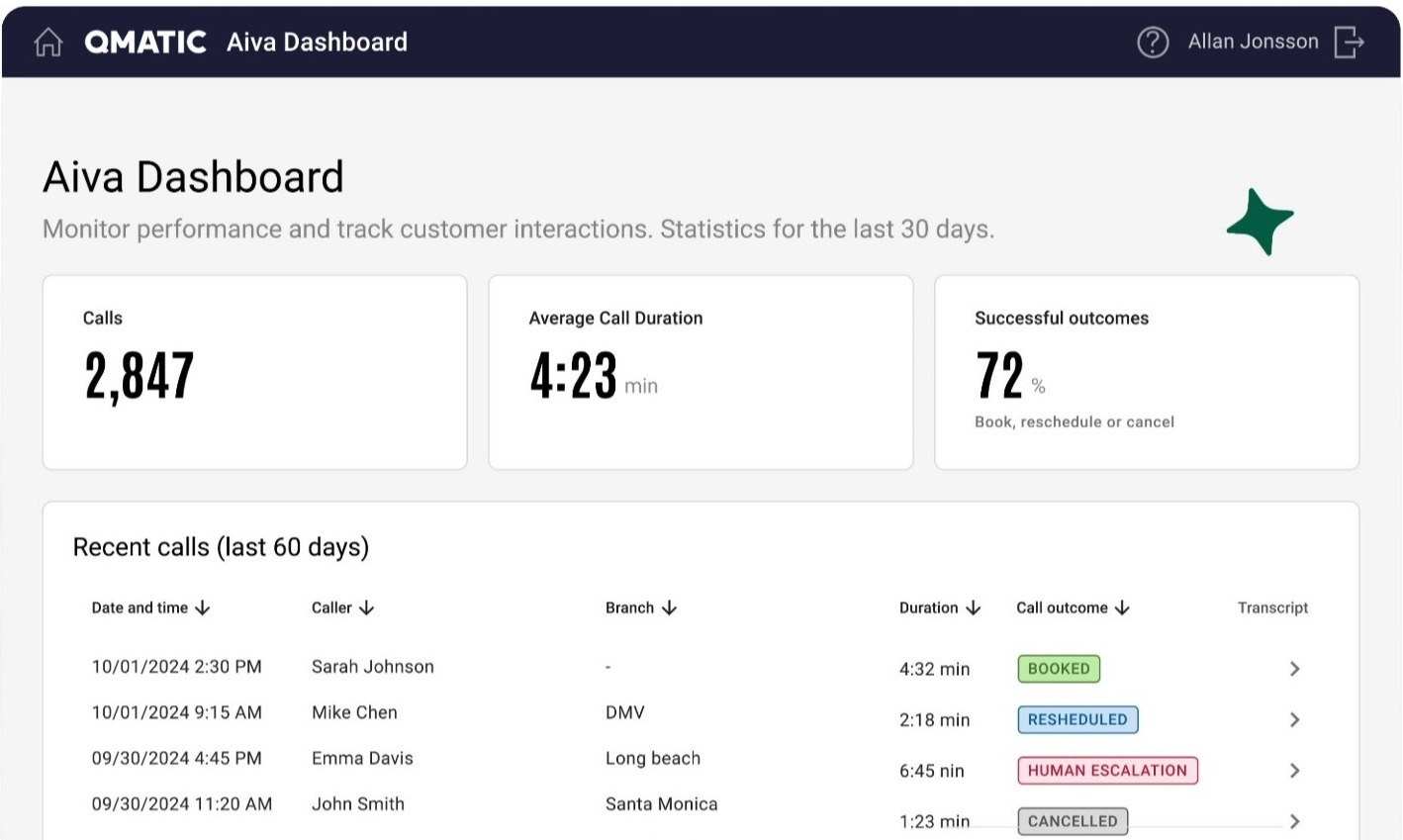
Task: Click the Calls 2,847 statistics card
Action: pyautogui.click(x=254, y=372)
